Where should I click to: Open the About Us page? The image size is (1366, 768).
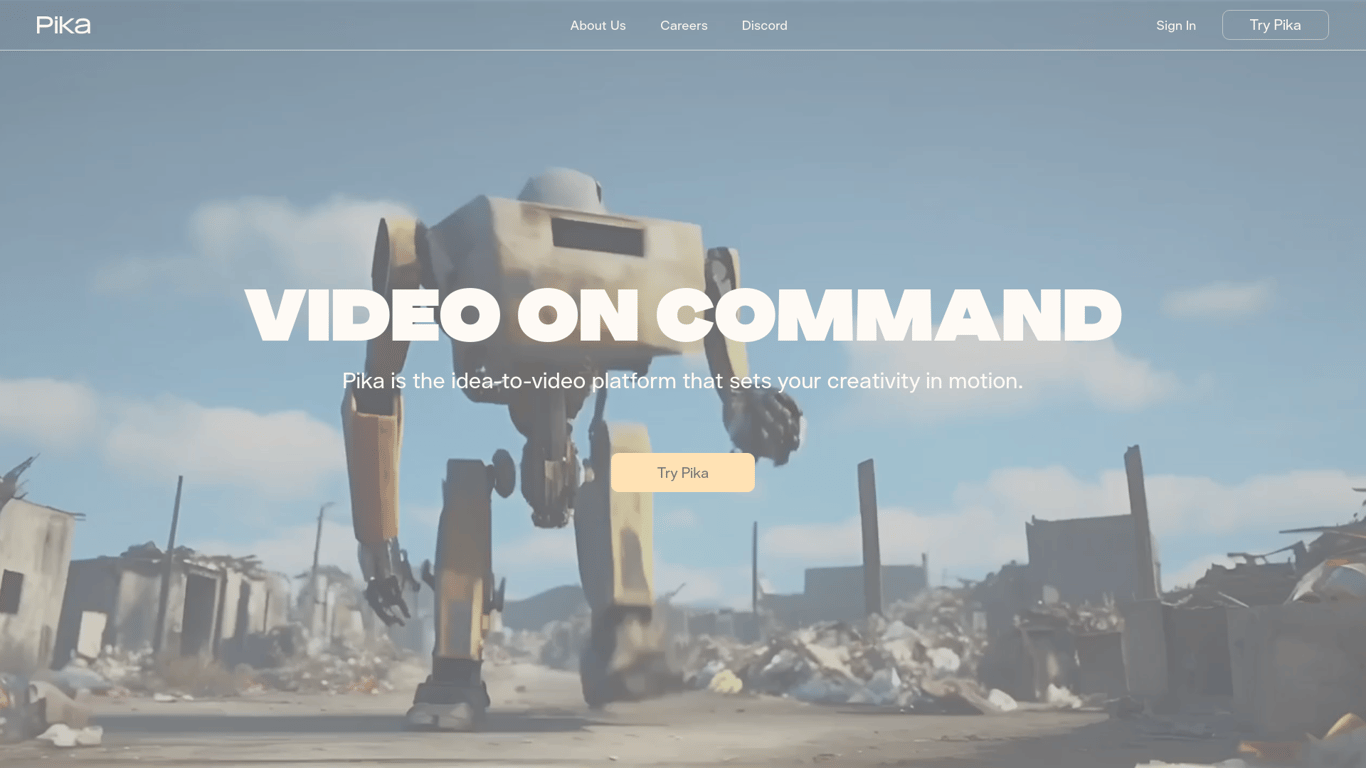[x=598, y=25]
